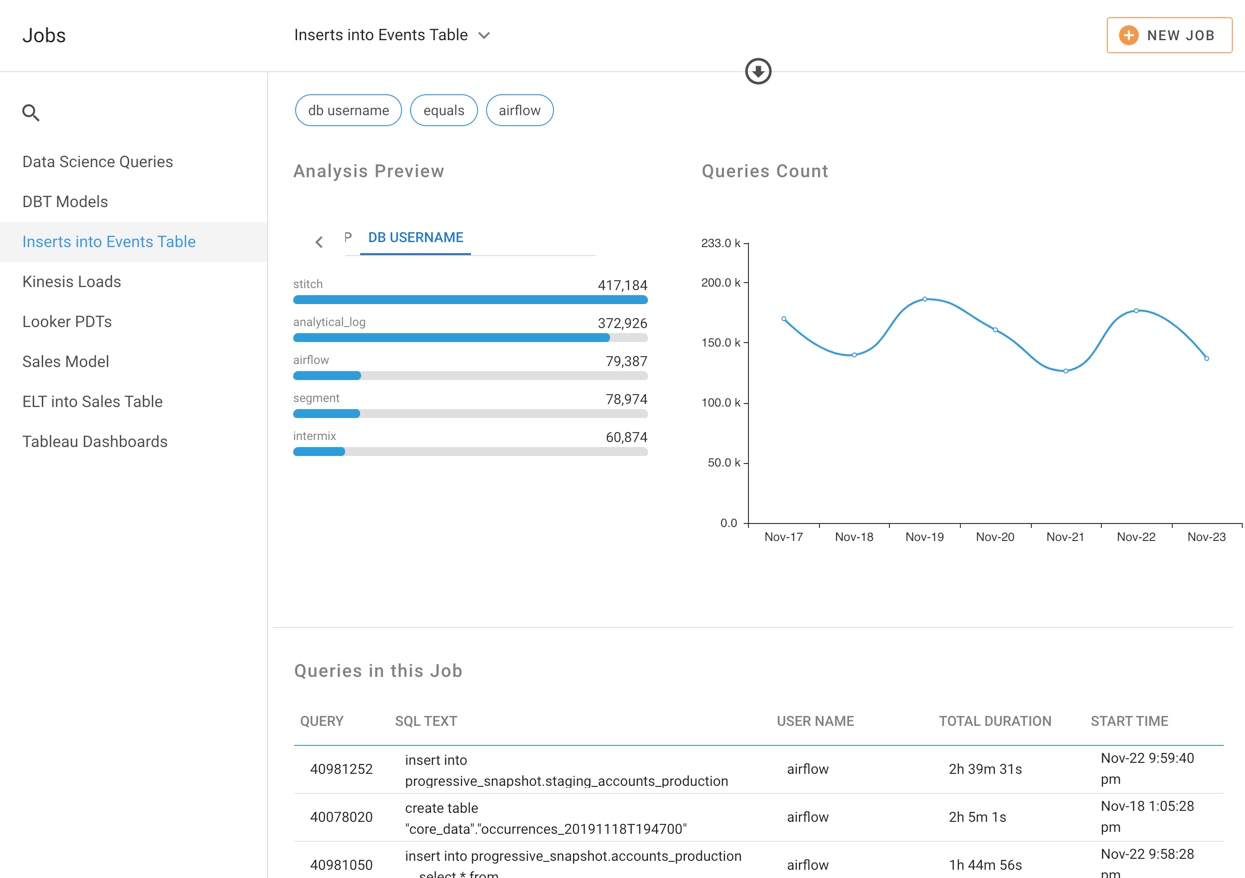The image size is (1245, 878).
Task: Click the orange plus icon on New Job
Action: coord(1128,35)
